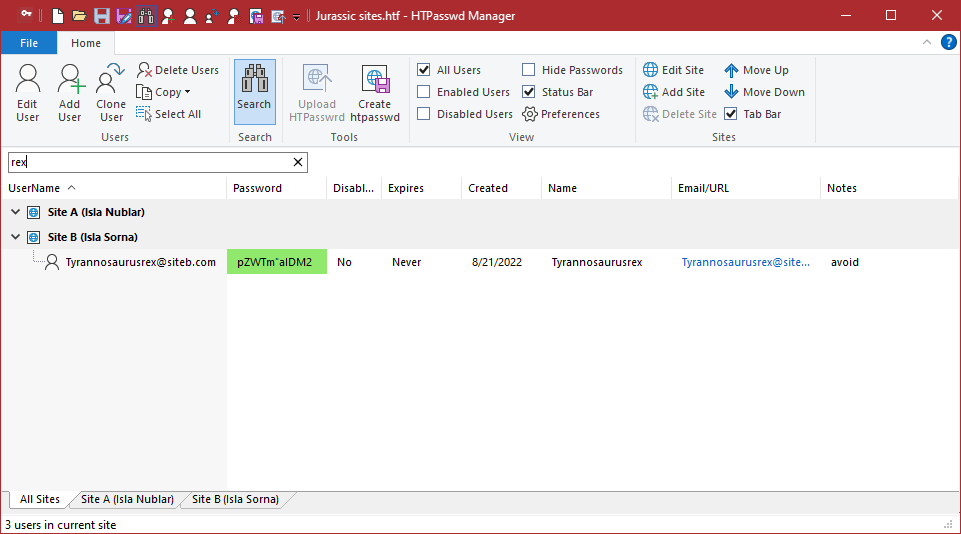Viewport: 961px width, 534px height.
Task: Click the key app icon in title bar
Action: coord(26,15)
